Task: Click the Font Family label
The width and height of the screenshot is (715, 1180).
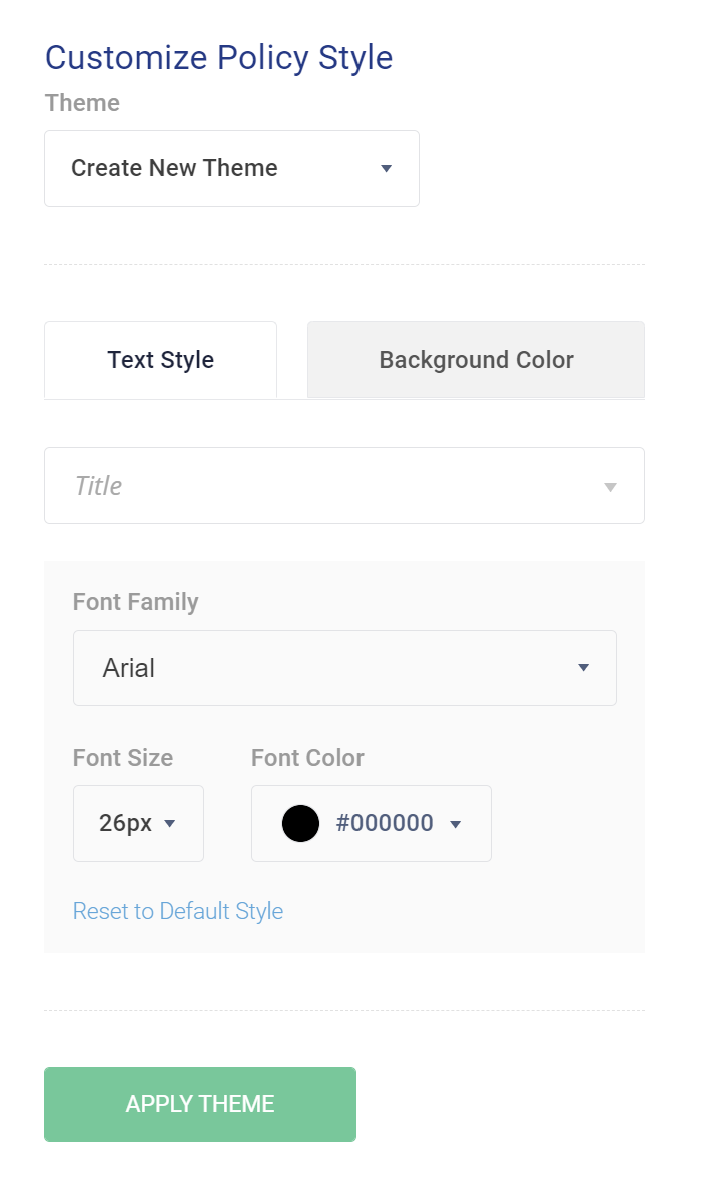Action: coord(135,602)
